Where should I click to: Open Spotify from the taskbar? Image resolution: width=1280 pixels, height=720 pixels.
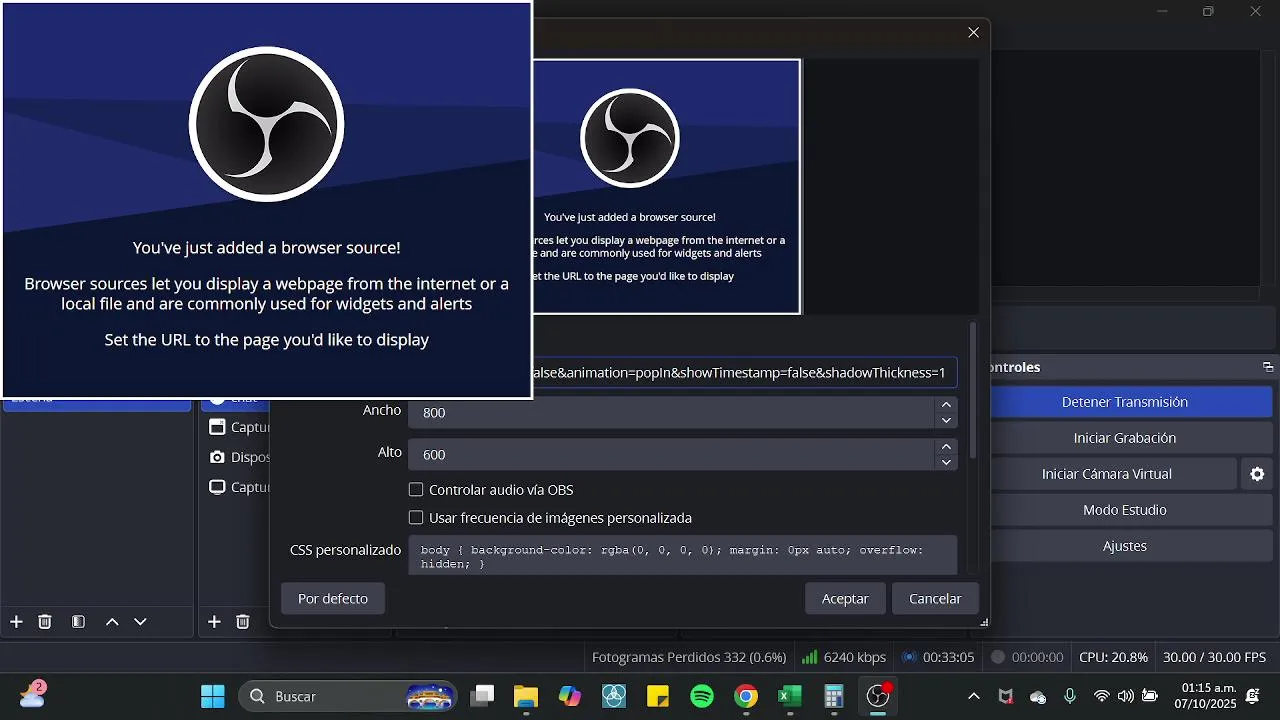(x=702, y=696)
